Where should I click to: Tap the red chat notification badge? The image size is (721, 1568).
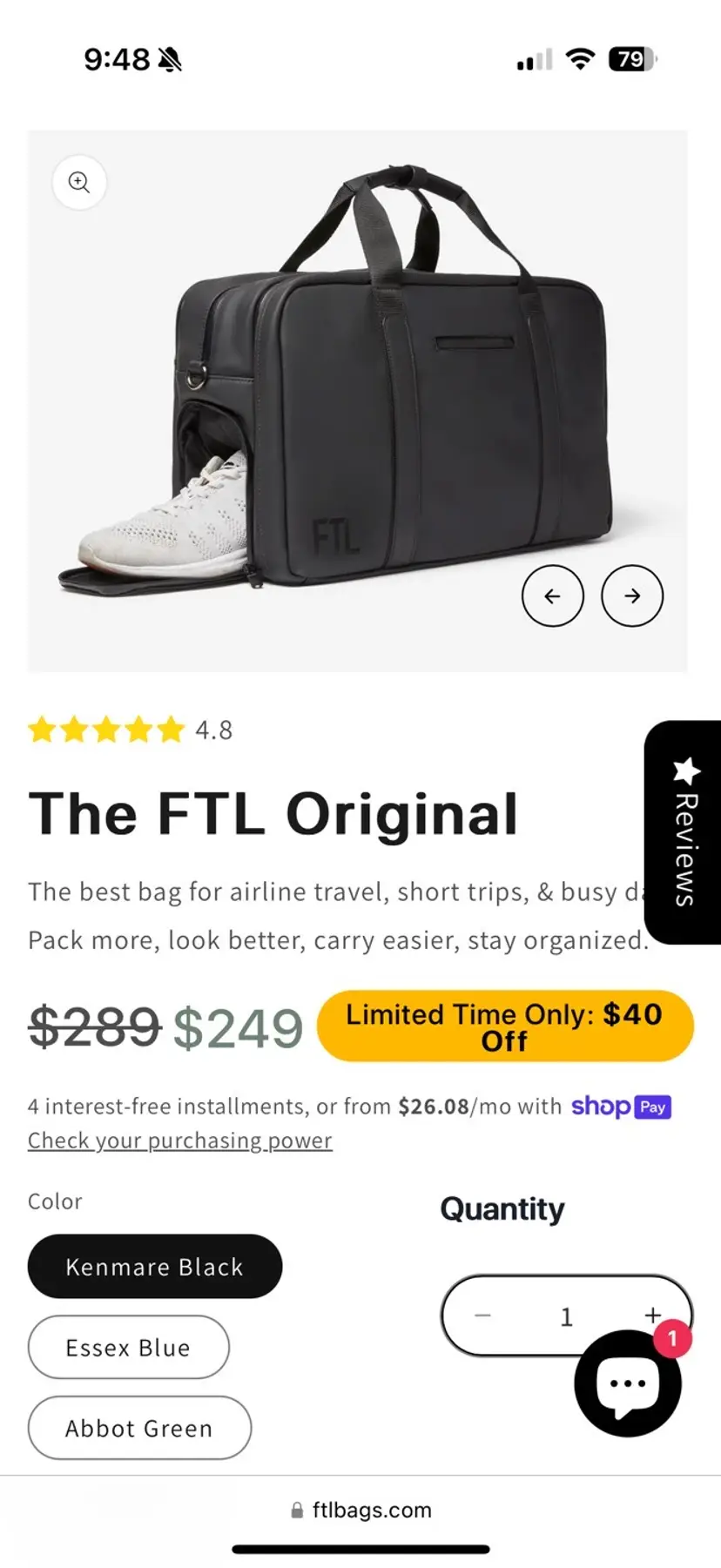coord(672,1339)
